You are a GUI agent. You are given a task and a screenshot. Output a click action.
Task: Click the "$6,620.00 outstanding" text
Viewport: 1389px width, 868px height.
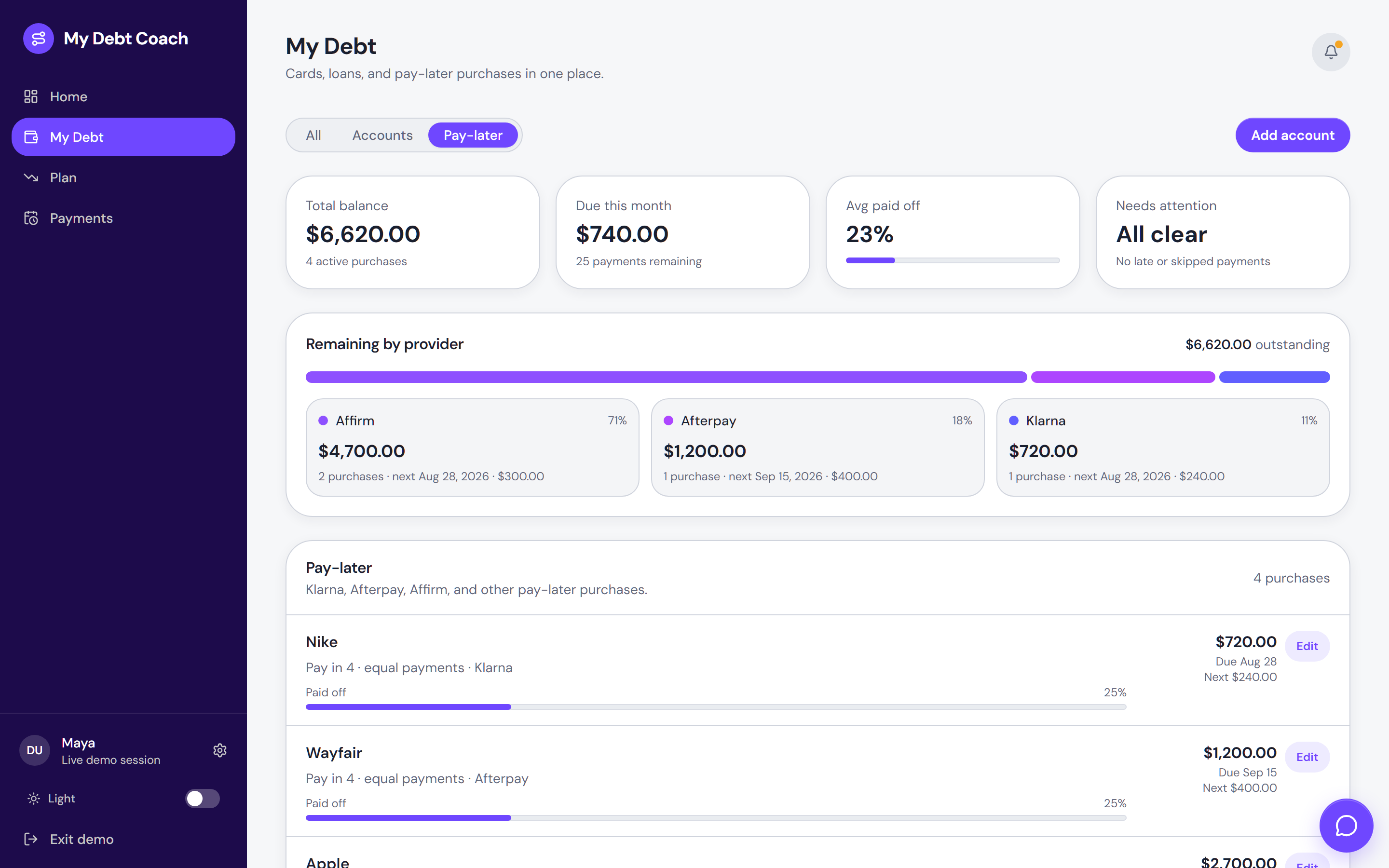tap(1257, 344)
